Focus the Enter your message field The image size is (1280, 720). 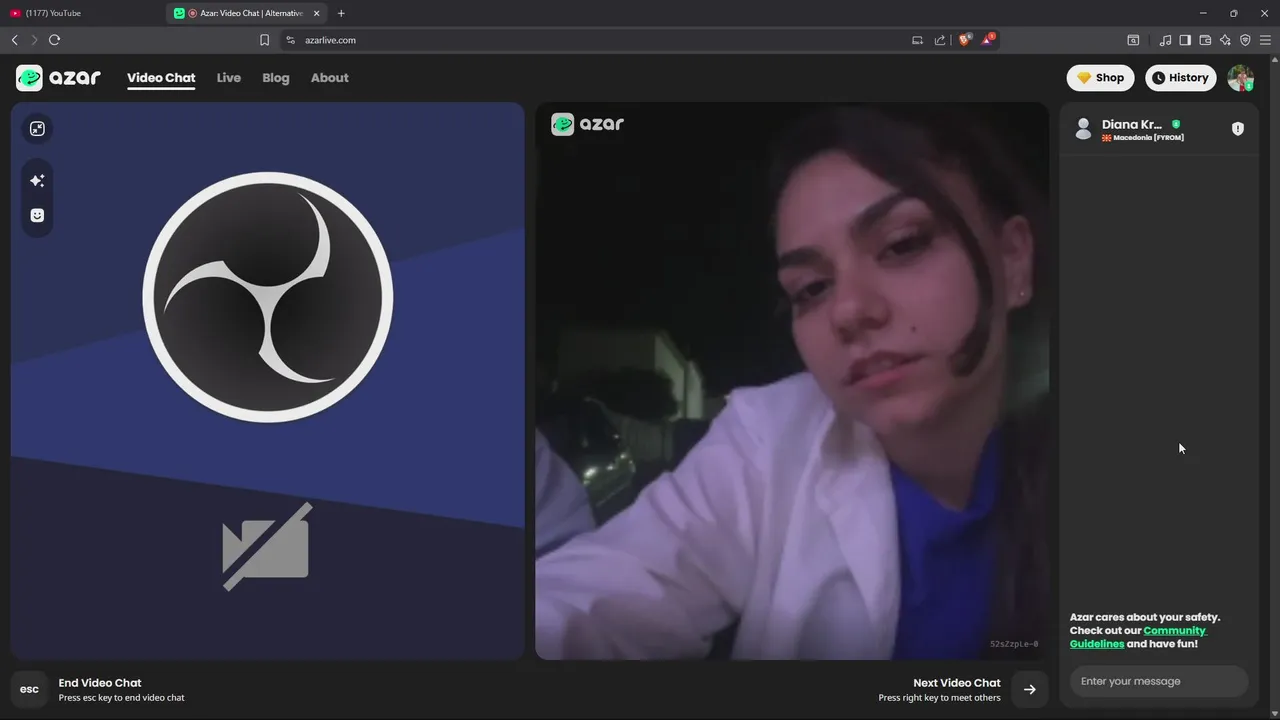[x=1159, y=681]
